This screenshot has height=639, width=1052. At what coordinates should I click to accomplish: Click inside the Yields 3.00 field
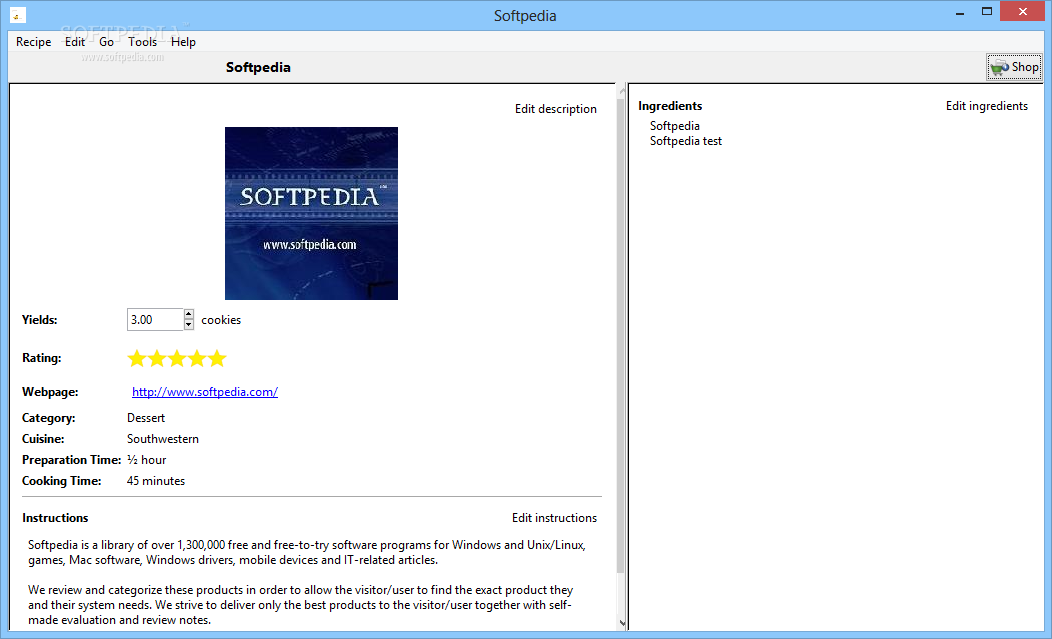pyautogui.click(x=154, y=320)
